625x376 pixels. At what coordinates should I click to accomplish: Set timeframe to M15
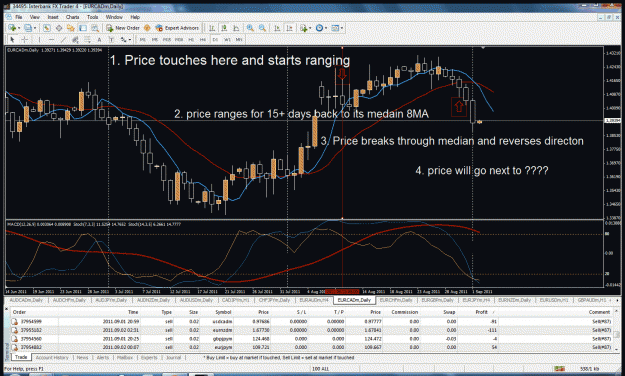point(167,39)
